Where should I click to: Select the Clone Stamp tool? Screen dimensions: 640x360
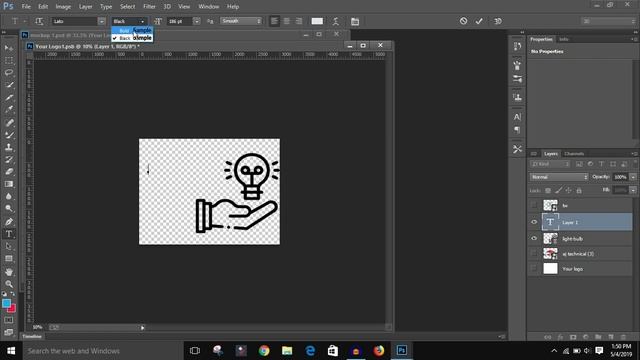coord(9,147)
